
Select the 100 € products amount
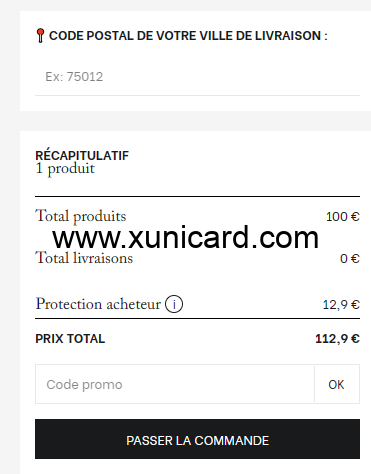tap(343, 217)
